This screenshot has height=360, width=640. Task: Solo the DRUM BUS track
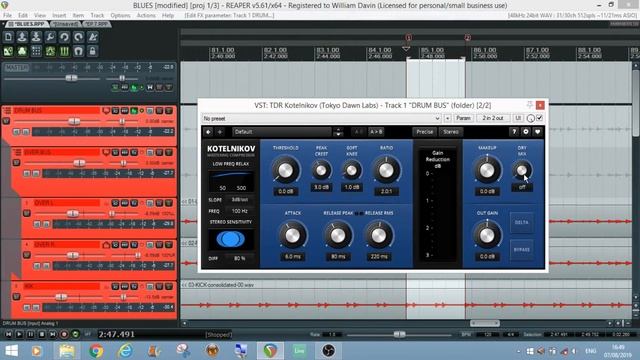point(169,111)
